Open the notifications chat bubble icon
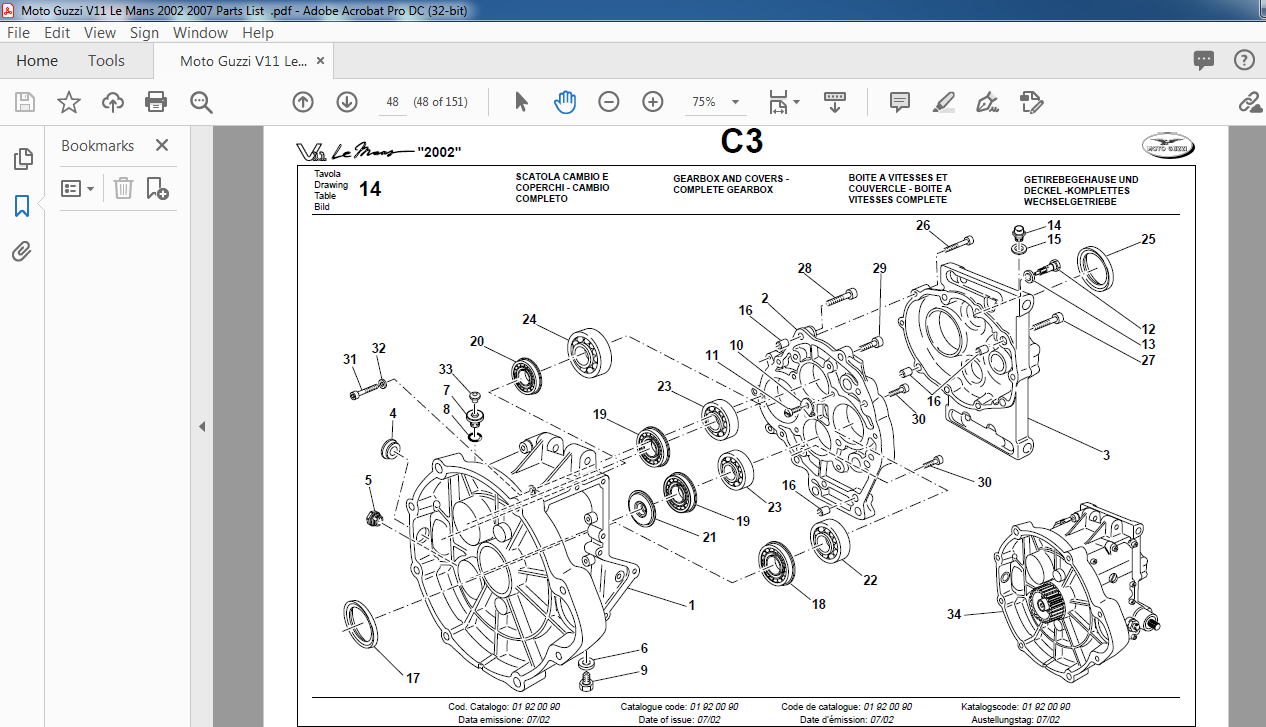 click(1204, 60)
